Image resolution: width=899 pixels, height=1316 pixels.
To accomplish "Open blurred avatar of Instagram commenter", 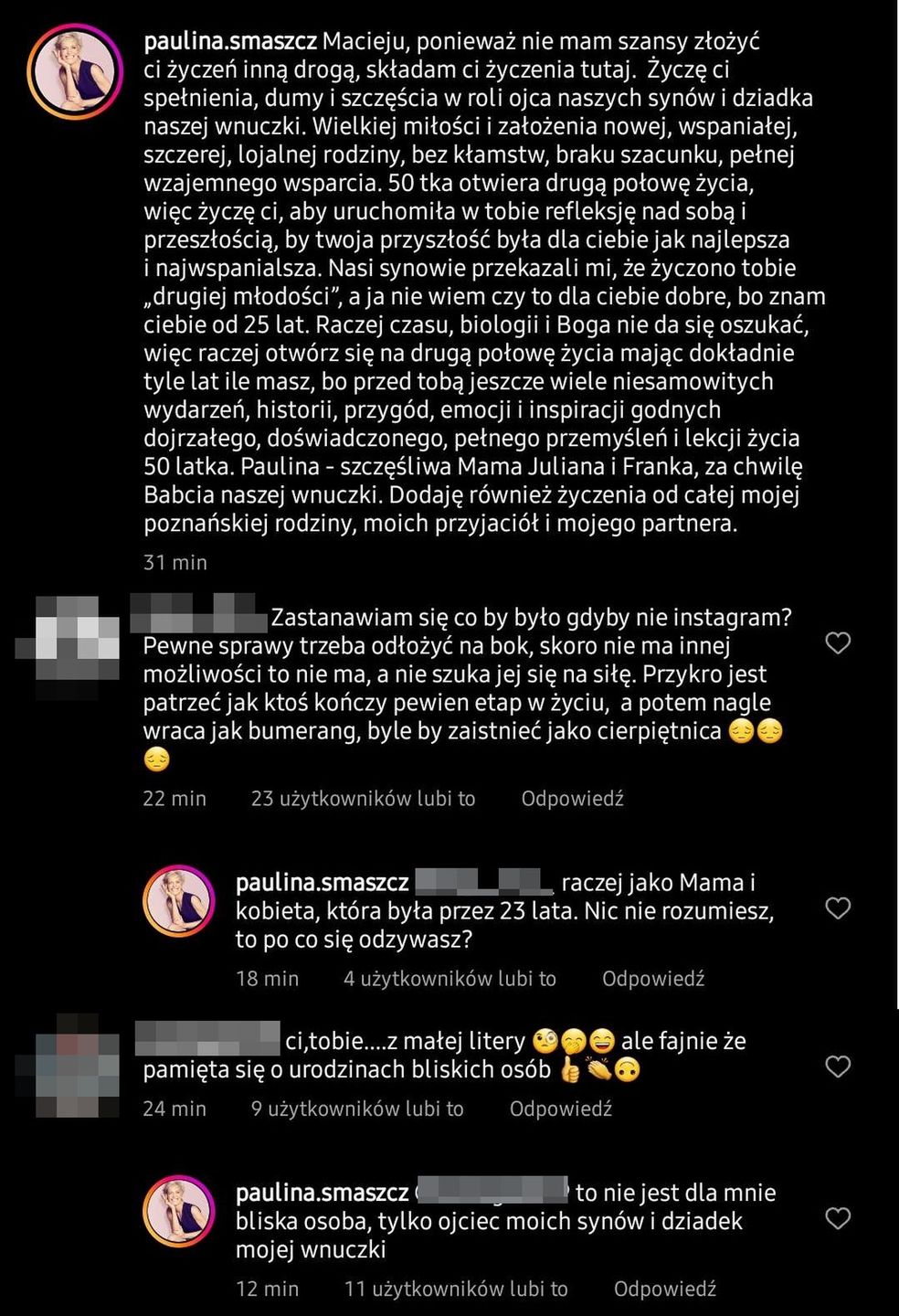I will click(x=69, y=638).
